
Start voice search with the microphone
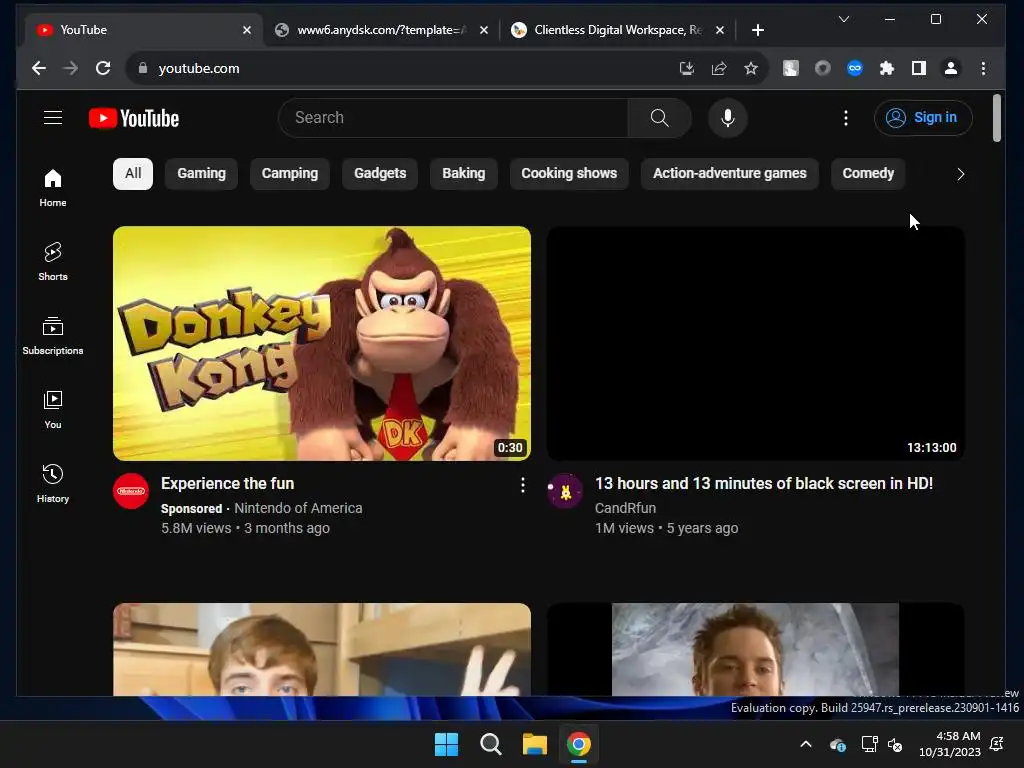point(728,118)
